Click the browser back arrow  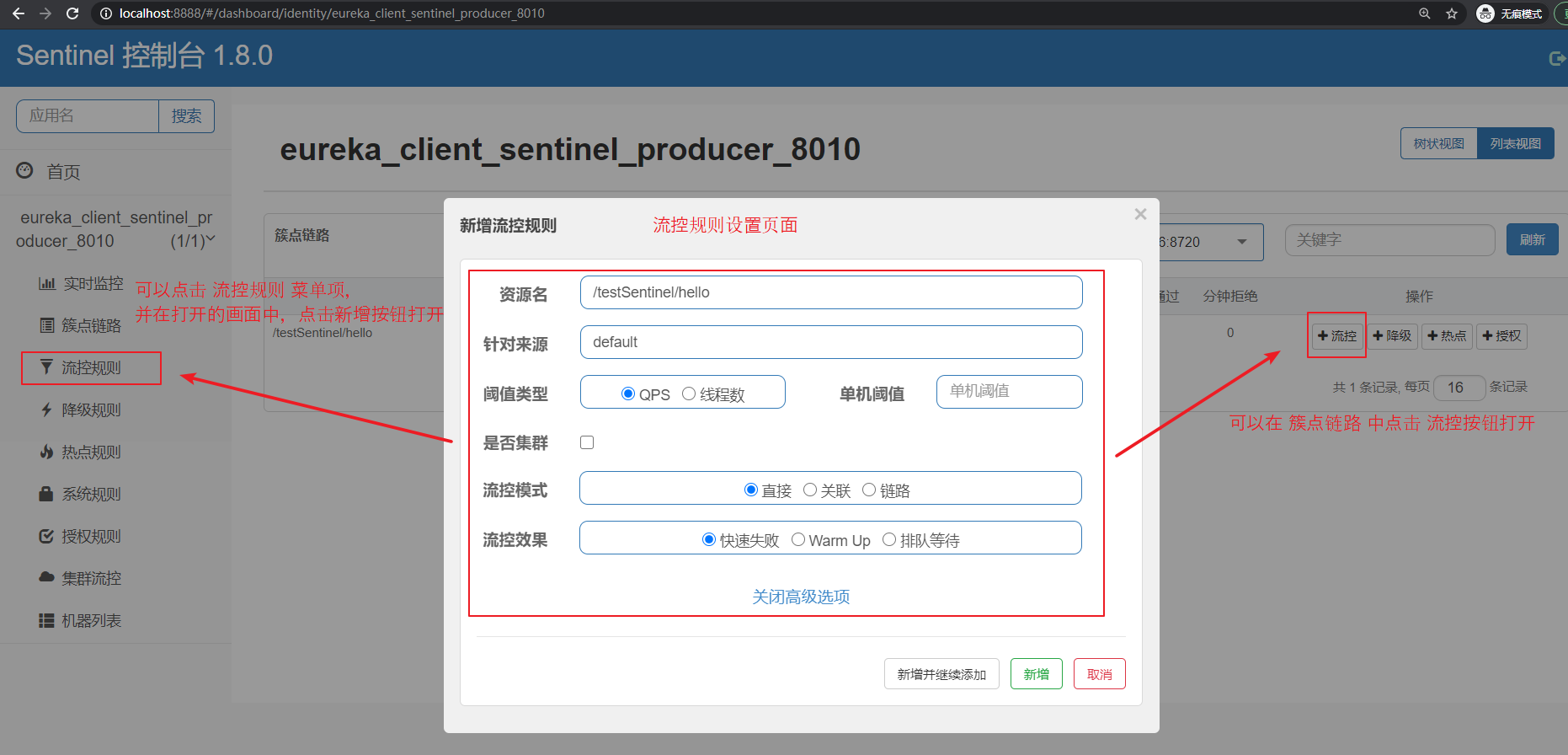(18, 13)
